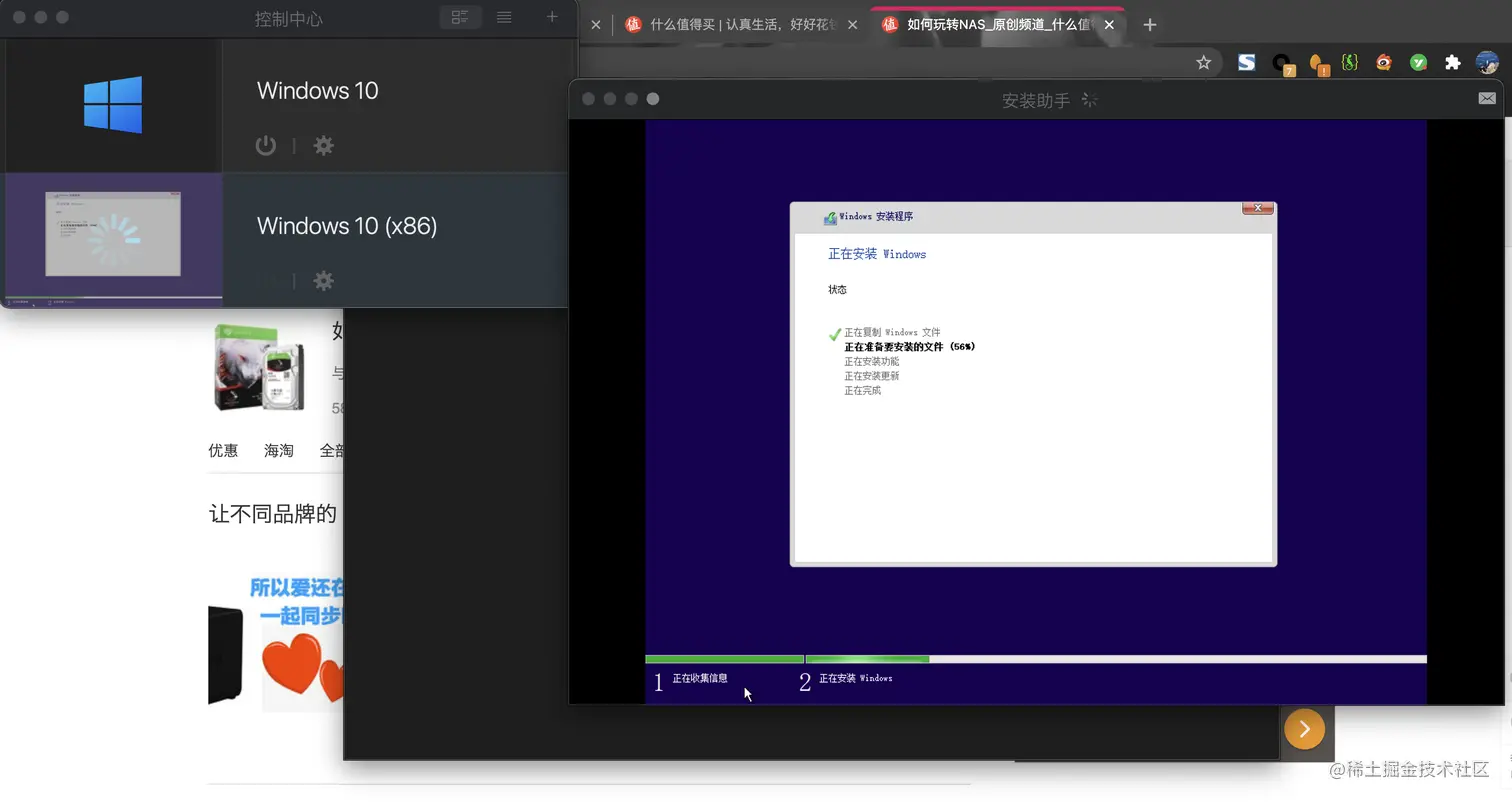Select the "正在复制 Windows 文件" step

[x=892, y=332]
